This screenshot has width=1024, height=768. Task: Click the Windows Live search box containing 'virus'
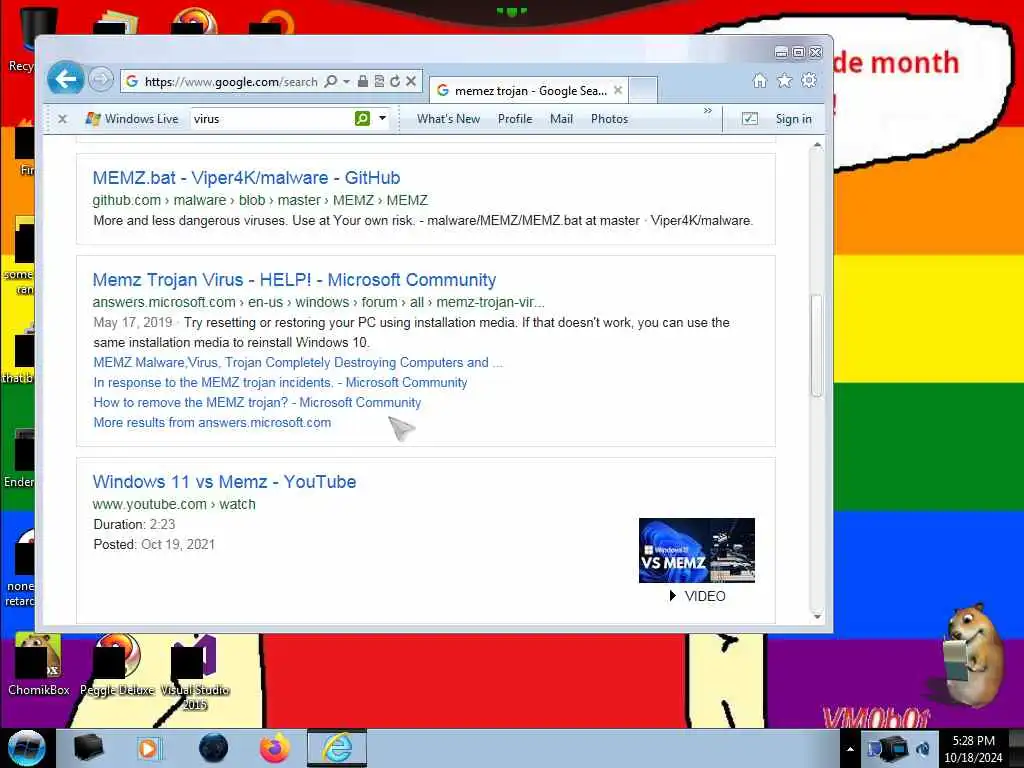tap(271, 119)
